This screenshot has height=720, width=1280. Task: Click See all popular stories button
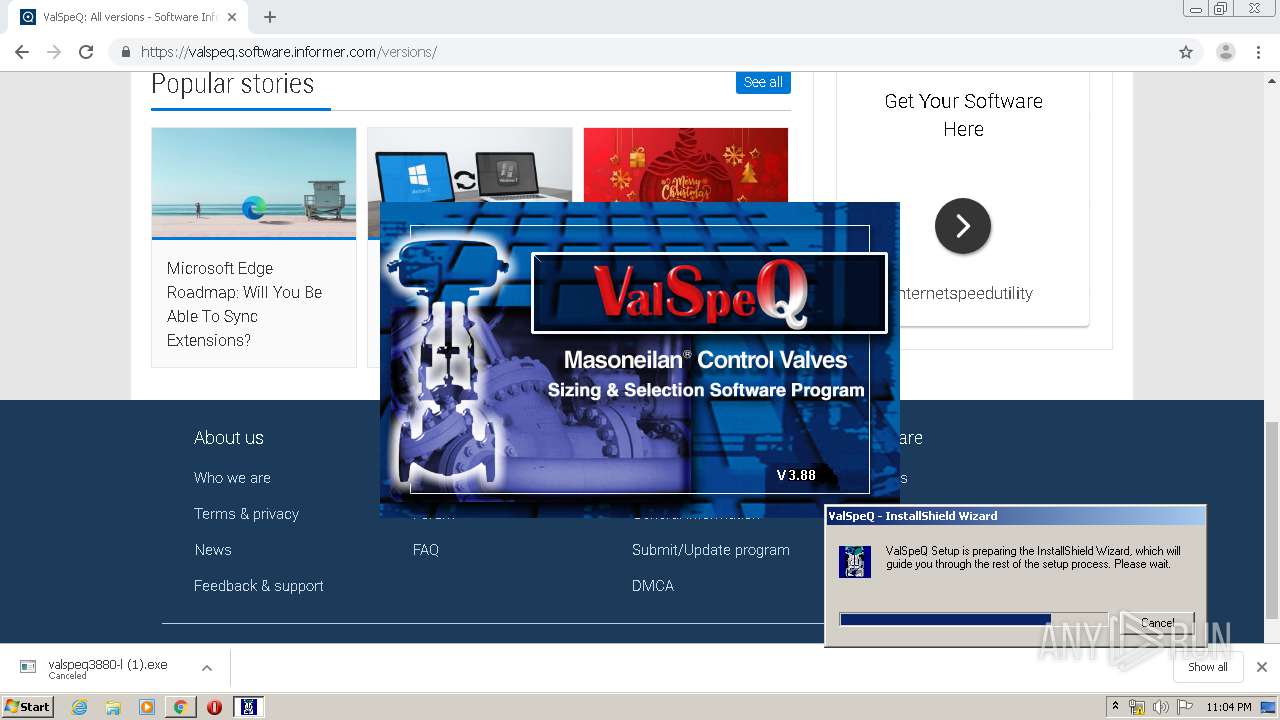tap(763, 82)
